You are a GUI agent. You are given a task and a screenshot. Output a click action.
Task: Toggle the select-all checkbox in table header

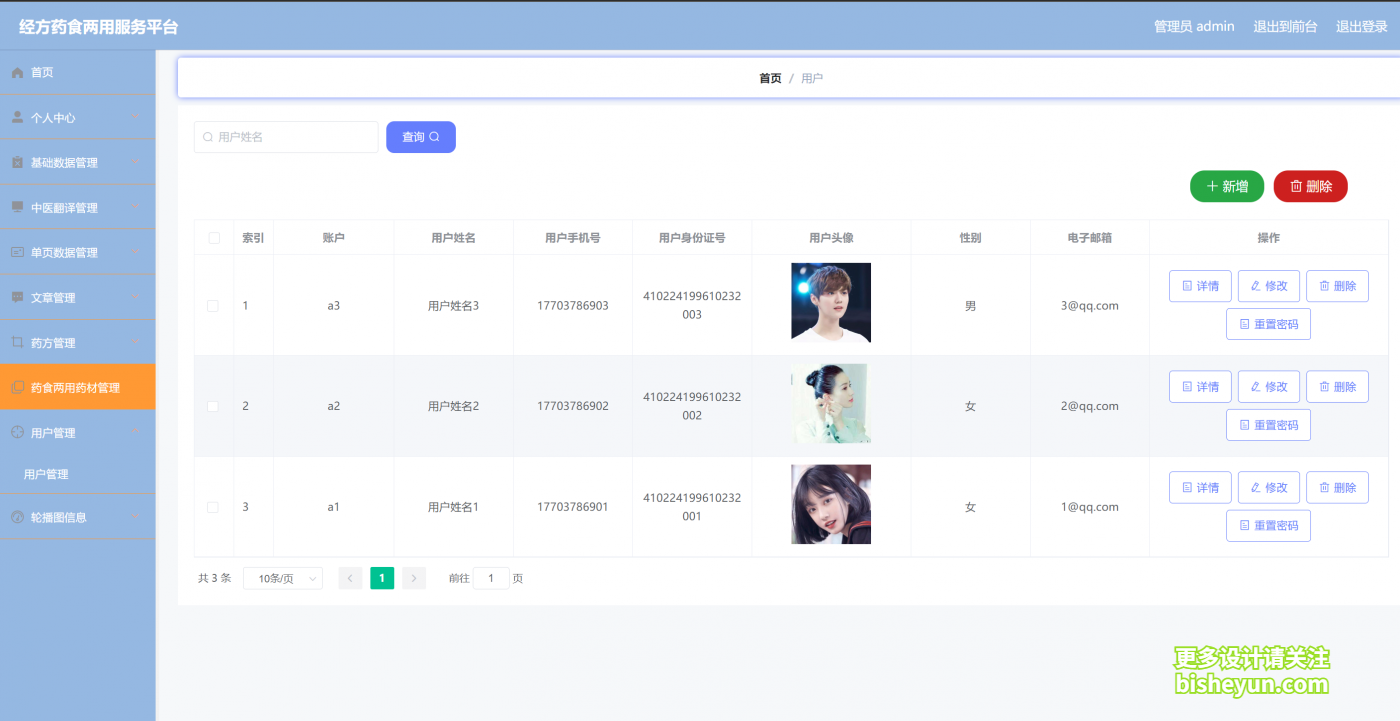[x=213, y=238]
